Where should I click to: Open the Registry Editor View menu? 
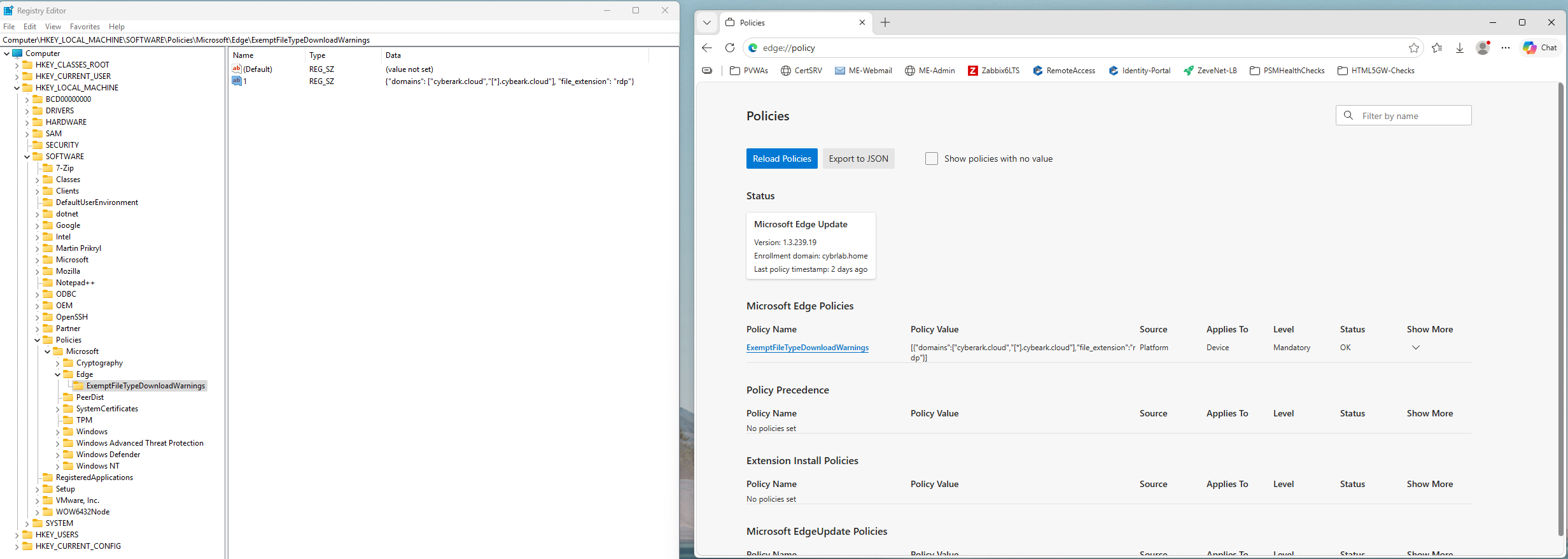pyautogui.click(x=53, y=27)
